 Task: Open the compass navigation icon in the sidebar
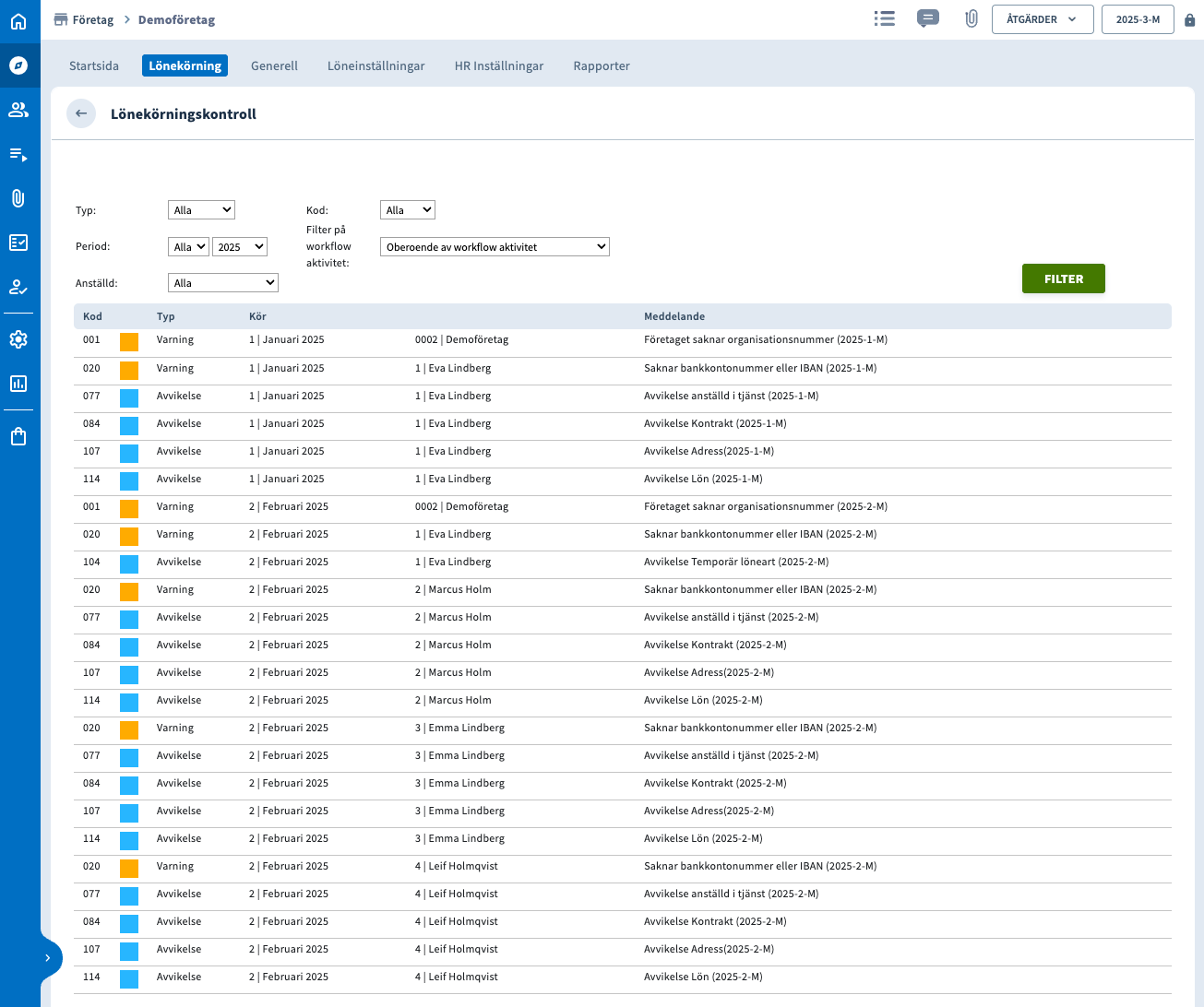pos(18,65)
